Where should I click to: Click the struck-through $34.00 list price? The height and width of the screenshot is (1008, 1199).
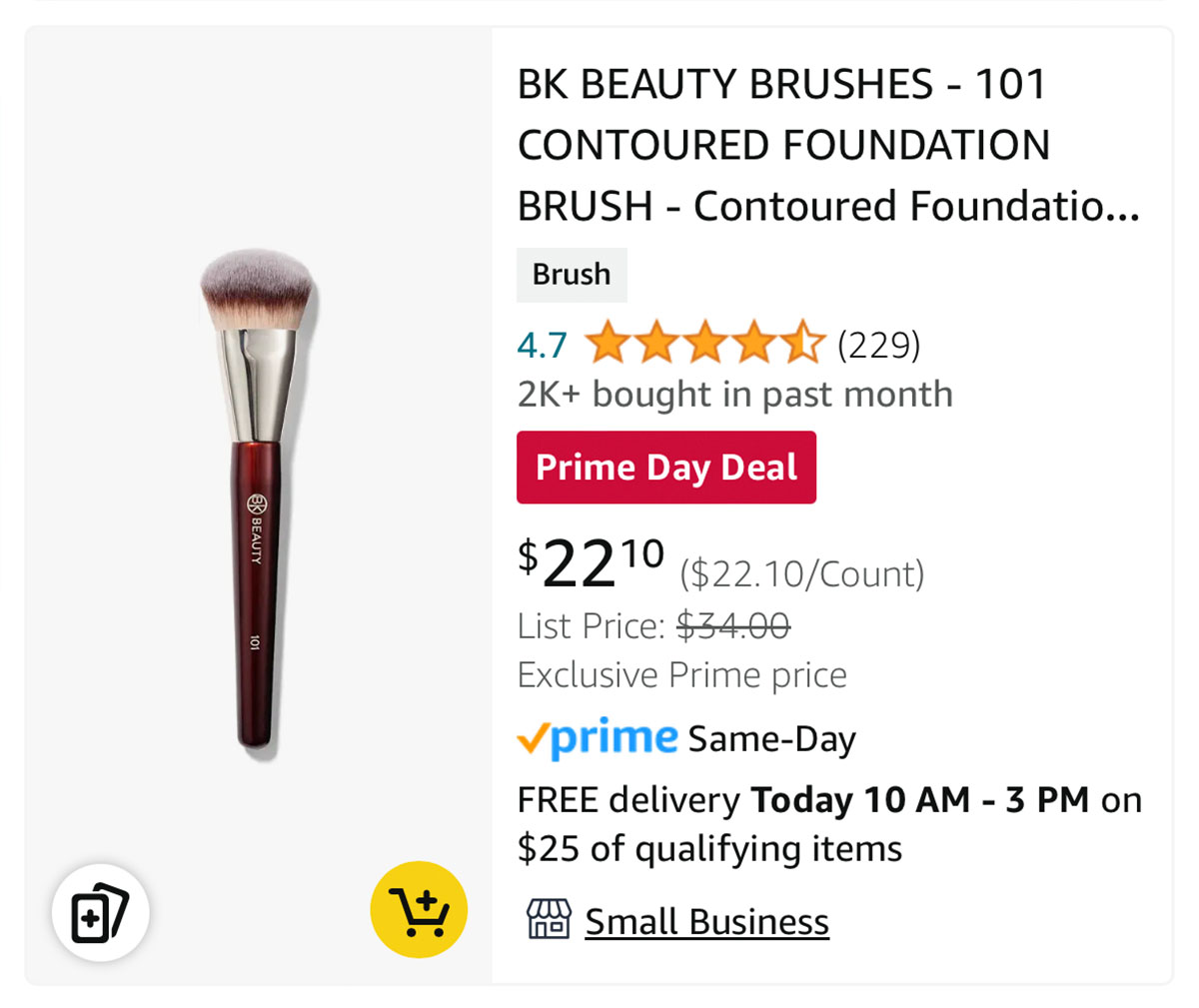pyautogui.click(x=733, y=626)
